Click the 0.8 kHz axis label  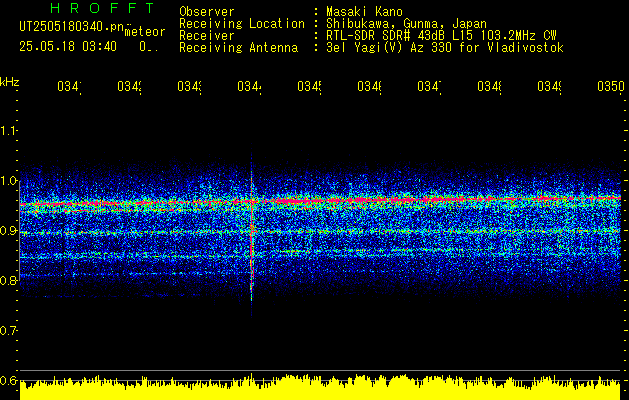pyautogui.click(x=9, y=280)
